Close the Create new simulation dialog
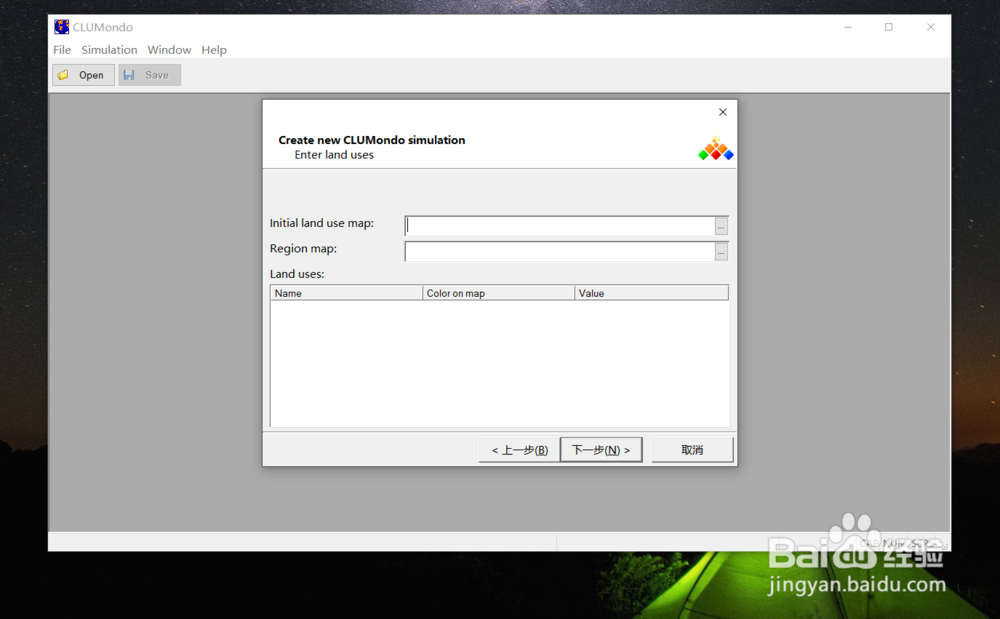This screenshot has height=619, width=1000. (723, 112)
